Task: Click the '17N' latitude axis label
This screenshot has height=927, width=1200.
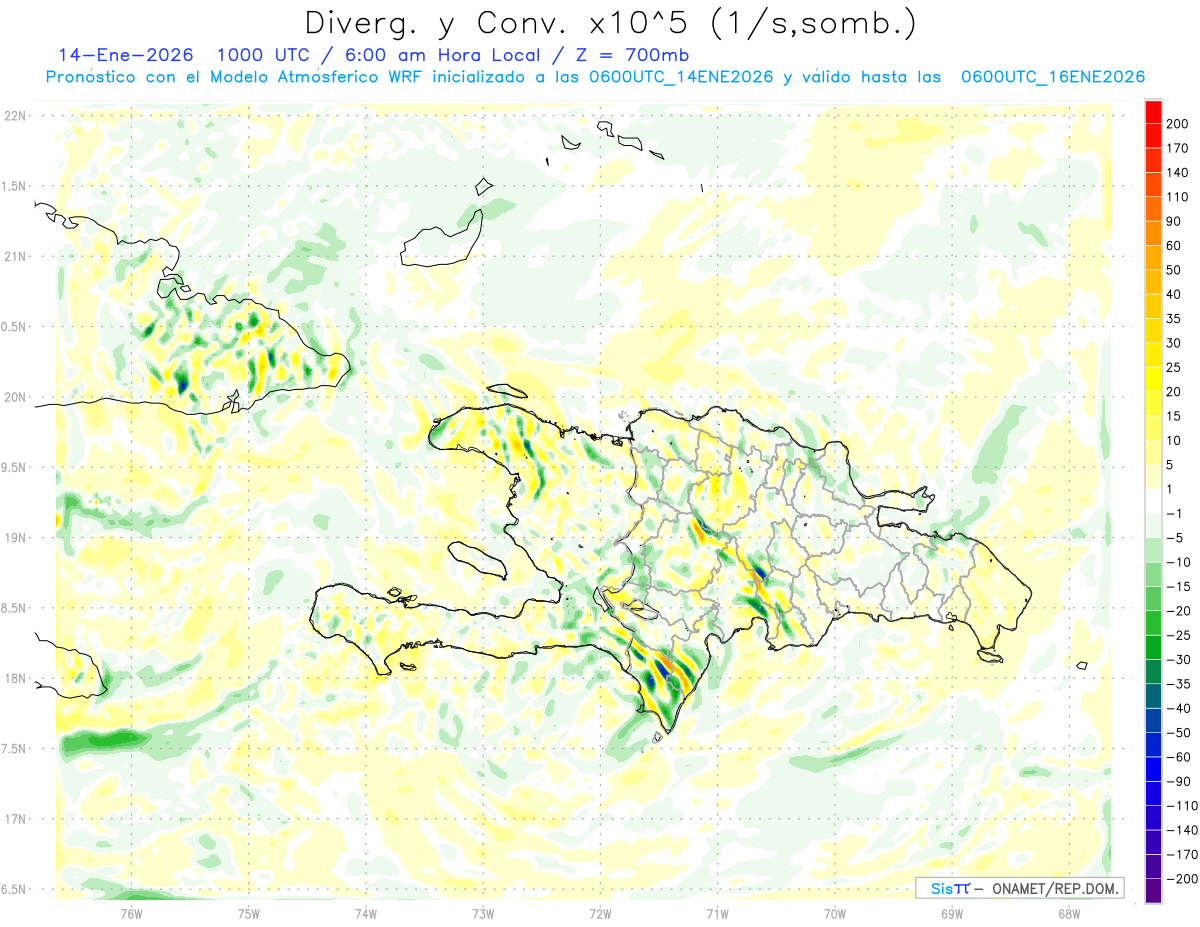Action: tap(14, 819)
